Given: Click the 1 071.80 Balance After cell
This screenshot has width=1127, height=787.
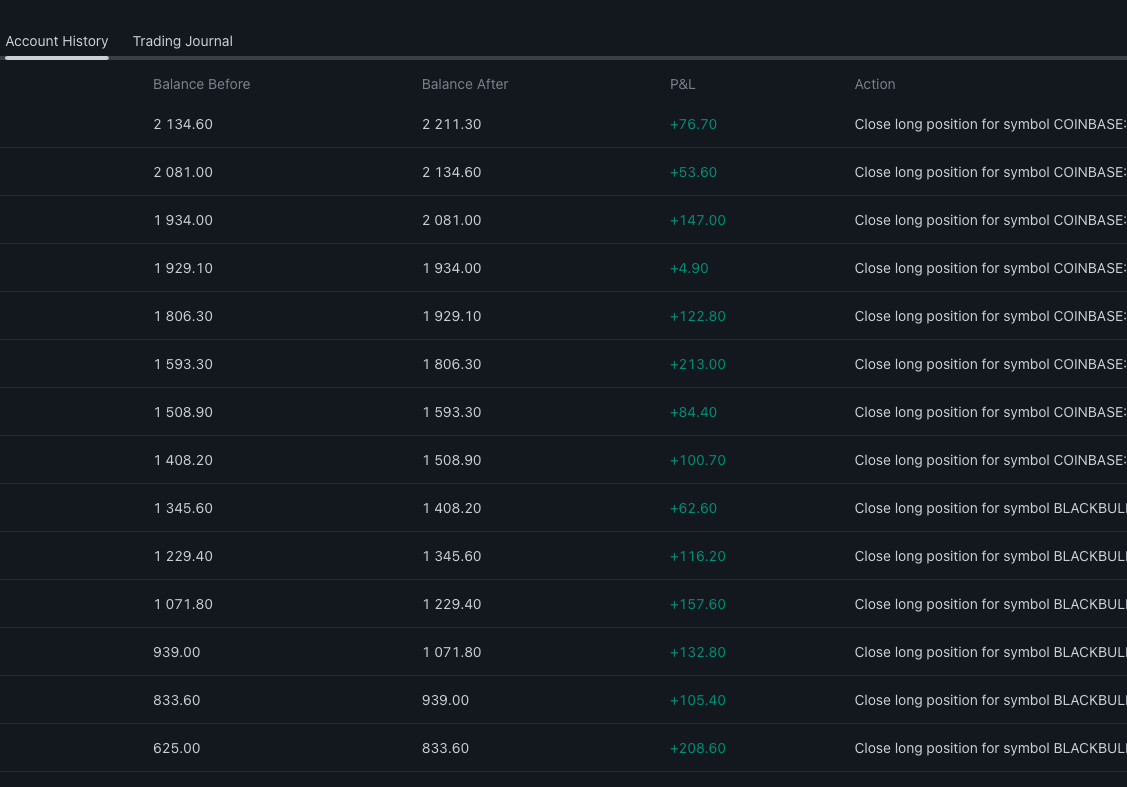Looking at the screenshot, I should 451,652.
